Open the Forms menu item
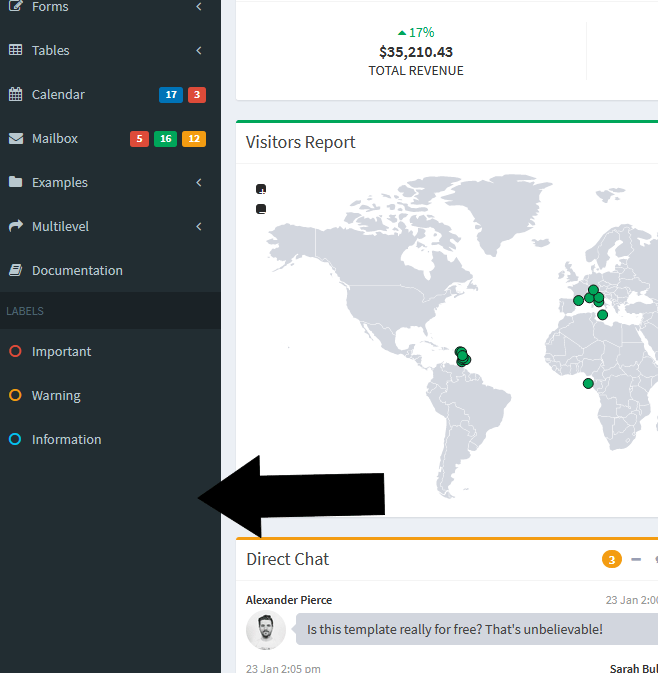 tap(110, 7)
